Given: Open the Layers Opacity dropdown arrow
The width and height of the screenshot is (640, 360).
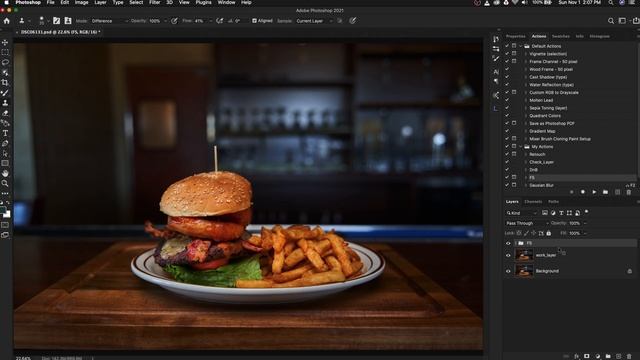Looking at the screenshot, I should [585, 223].
